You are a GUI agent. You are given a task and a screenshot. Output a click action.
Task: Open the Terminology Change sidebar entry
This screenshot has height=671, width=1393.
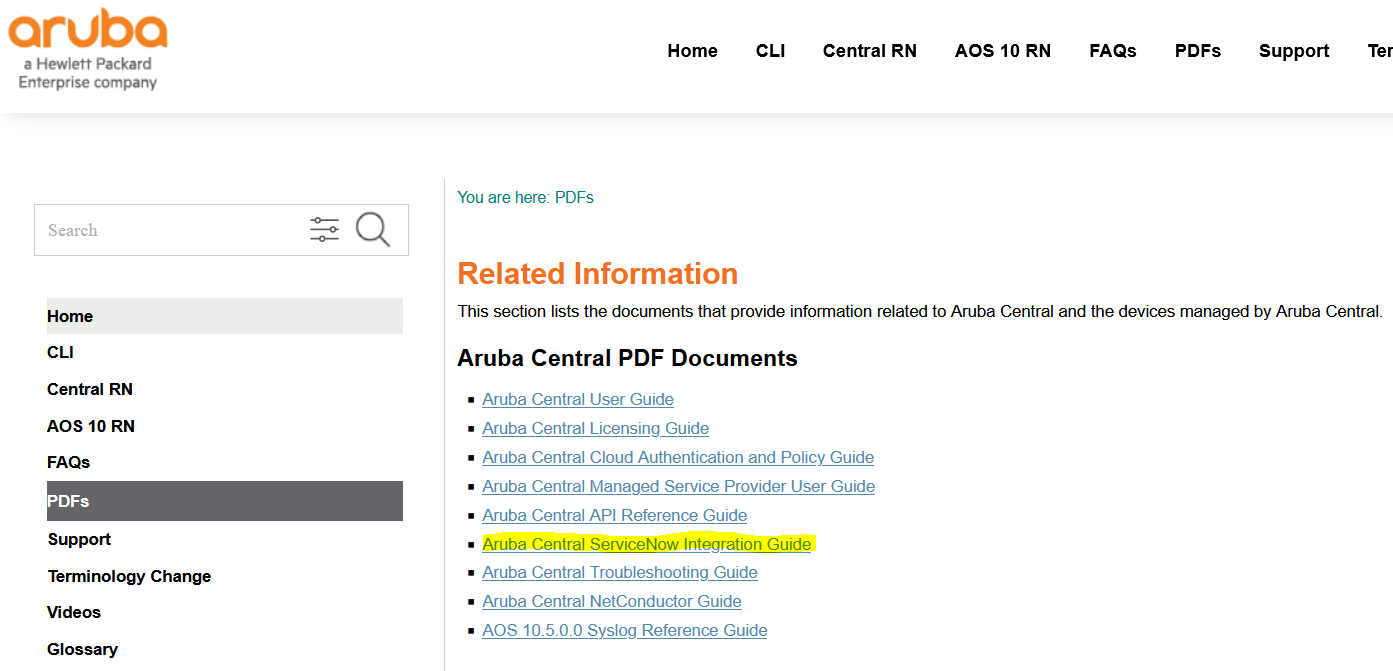coord(129,575)
